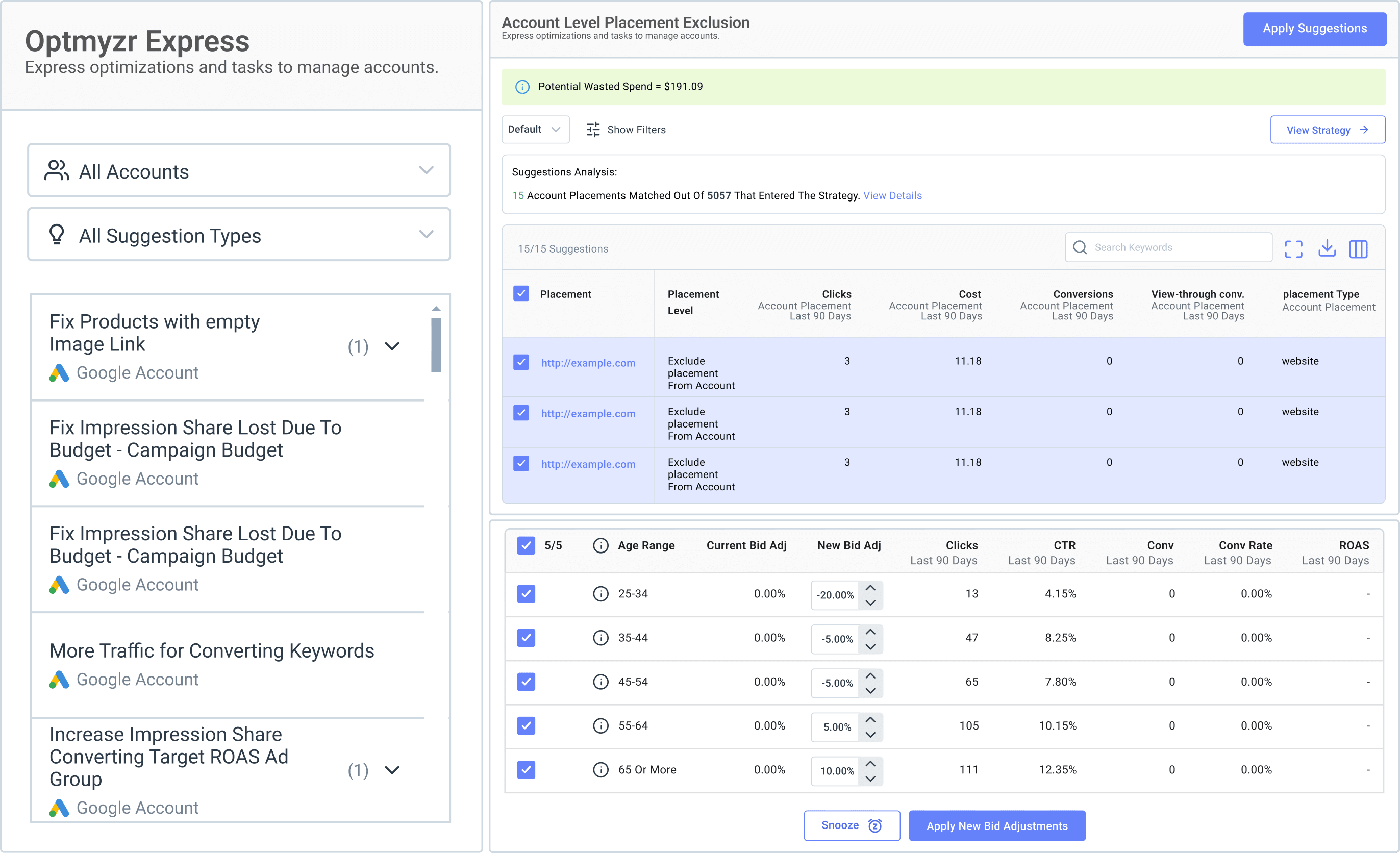Expand Increase Impression Share Converting Target ROAS
Image resolution: width=1400 pixels, height=853 pixels.
coord(392,770)
